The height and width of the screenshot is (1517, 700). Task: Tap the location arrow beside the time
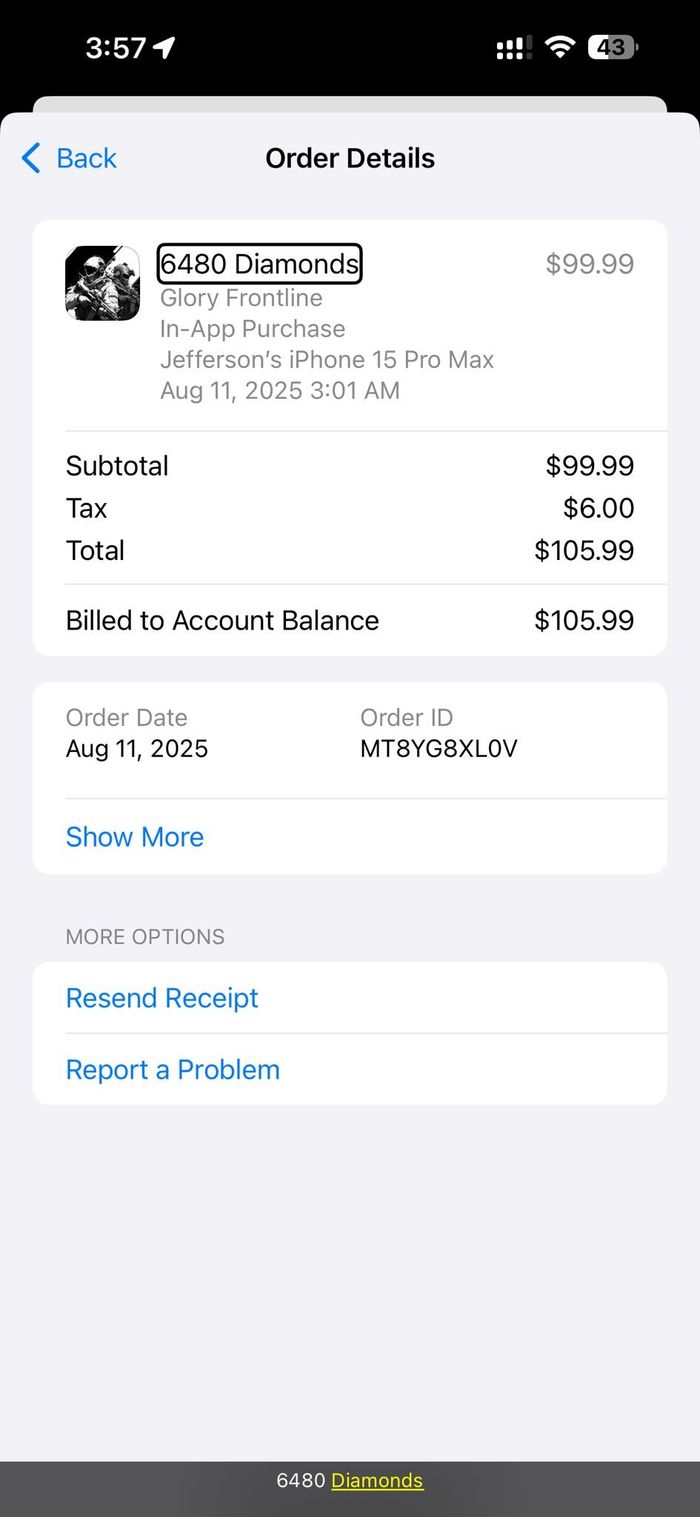click(164, 47)
